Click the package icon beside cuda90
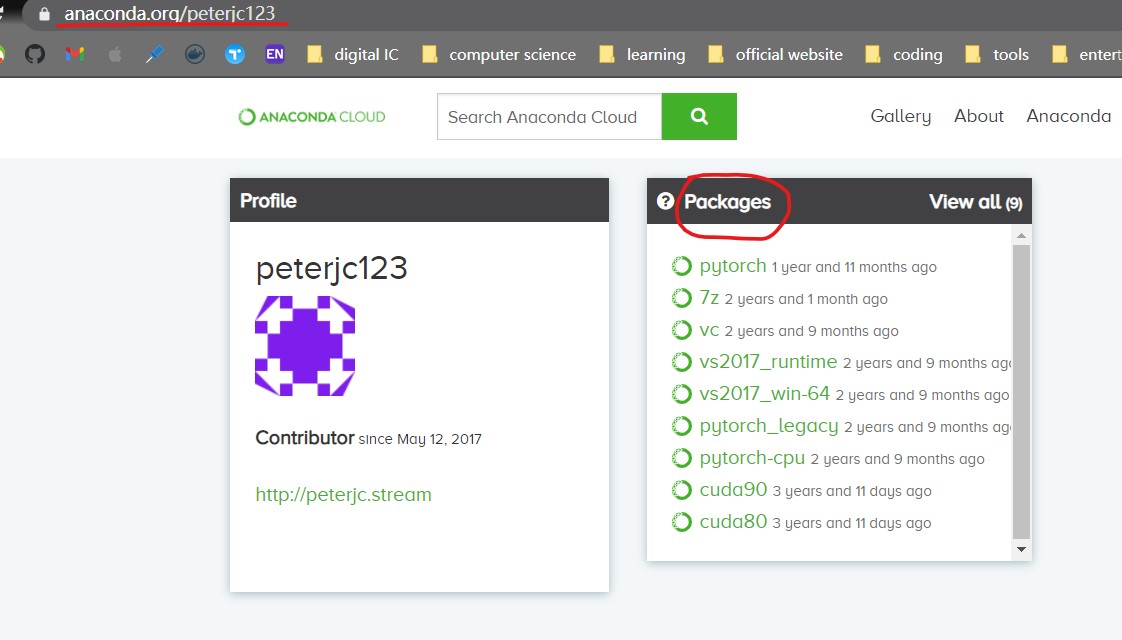The width and height of the screenshot is (1122, 640). pos(681,490)
